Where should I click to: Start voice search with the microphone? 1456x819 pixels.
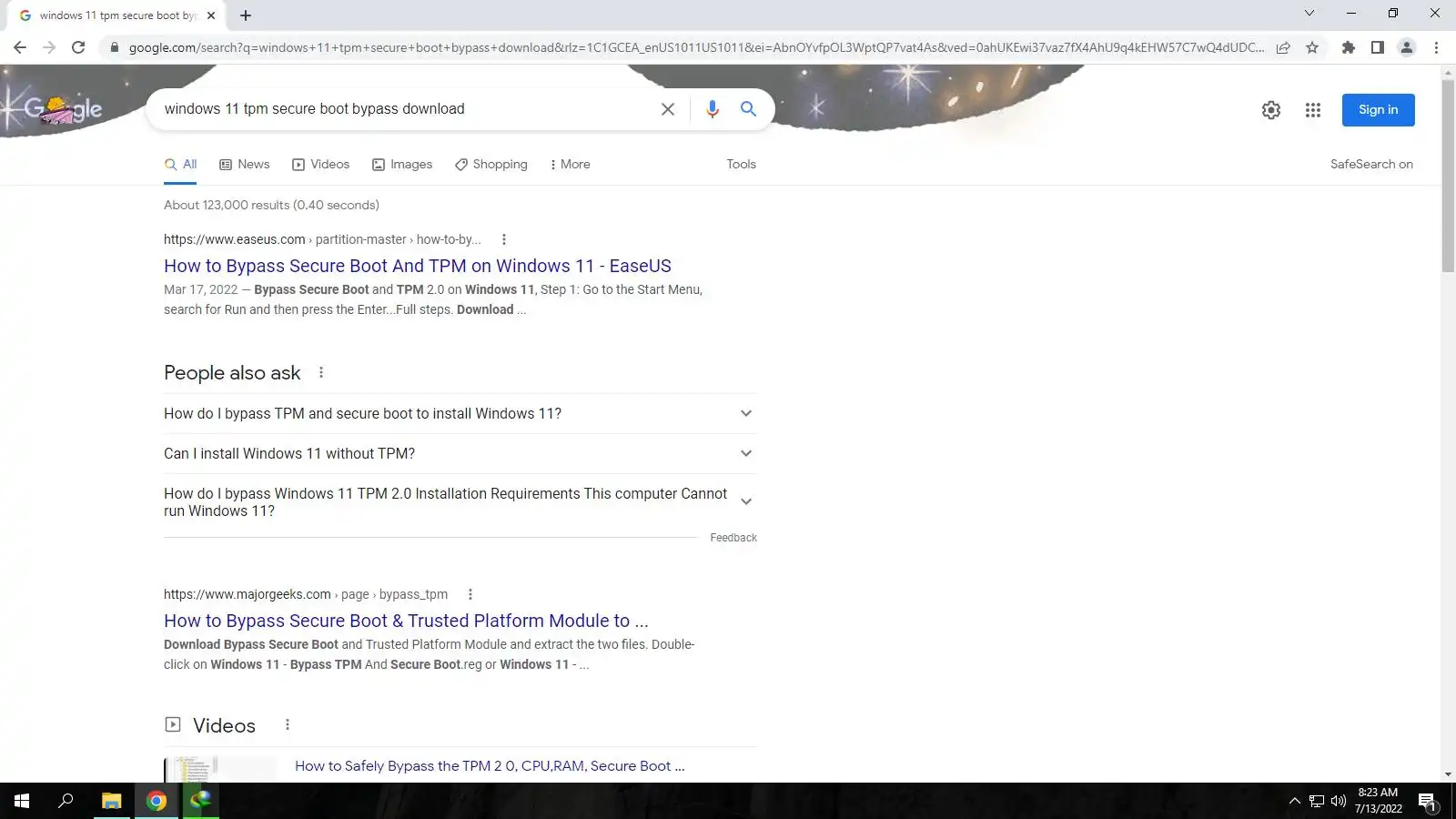tap(712, 109)
